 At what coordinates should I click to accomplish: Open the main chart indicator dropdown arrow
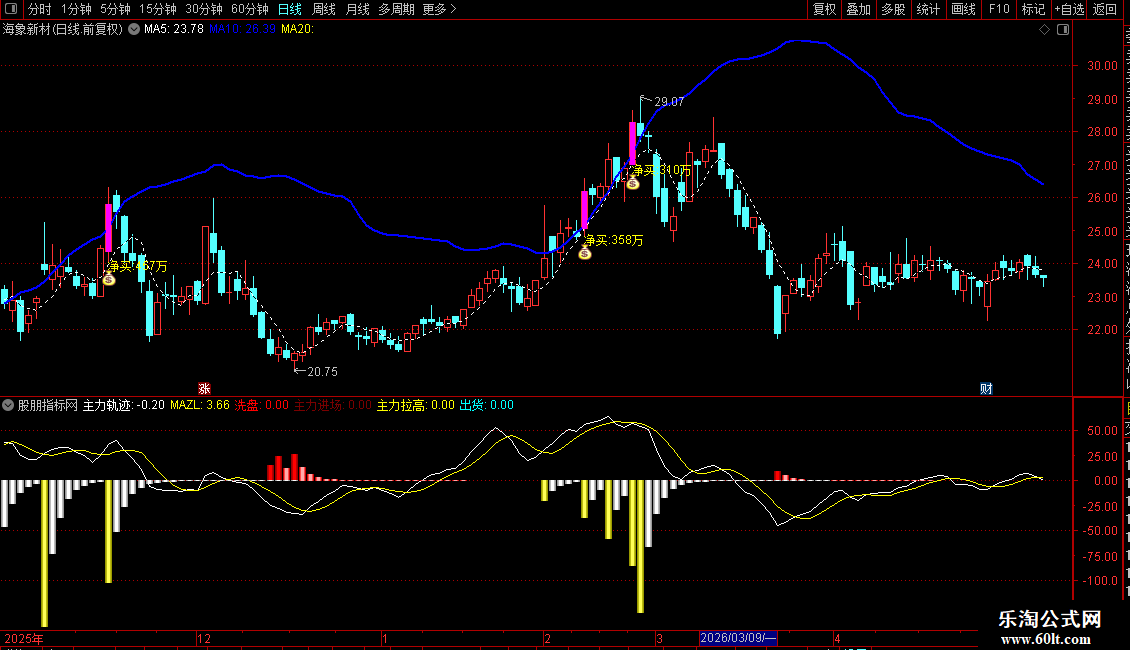click(134, 30)
